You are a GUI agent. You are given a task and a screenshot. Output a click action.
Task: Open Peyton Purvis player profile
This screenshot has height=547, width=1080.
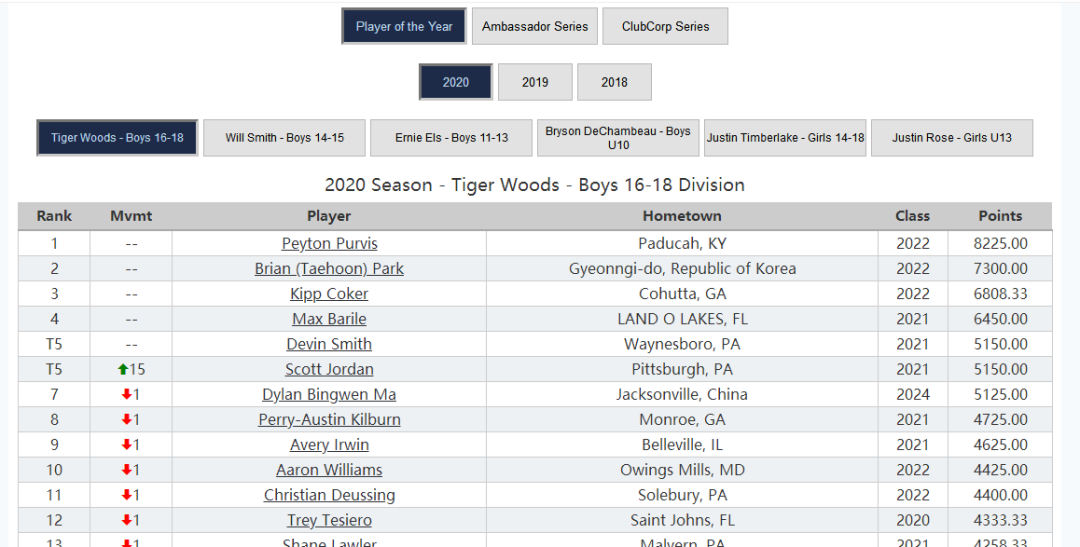(x=329, y=244)
